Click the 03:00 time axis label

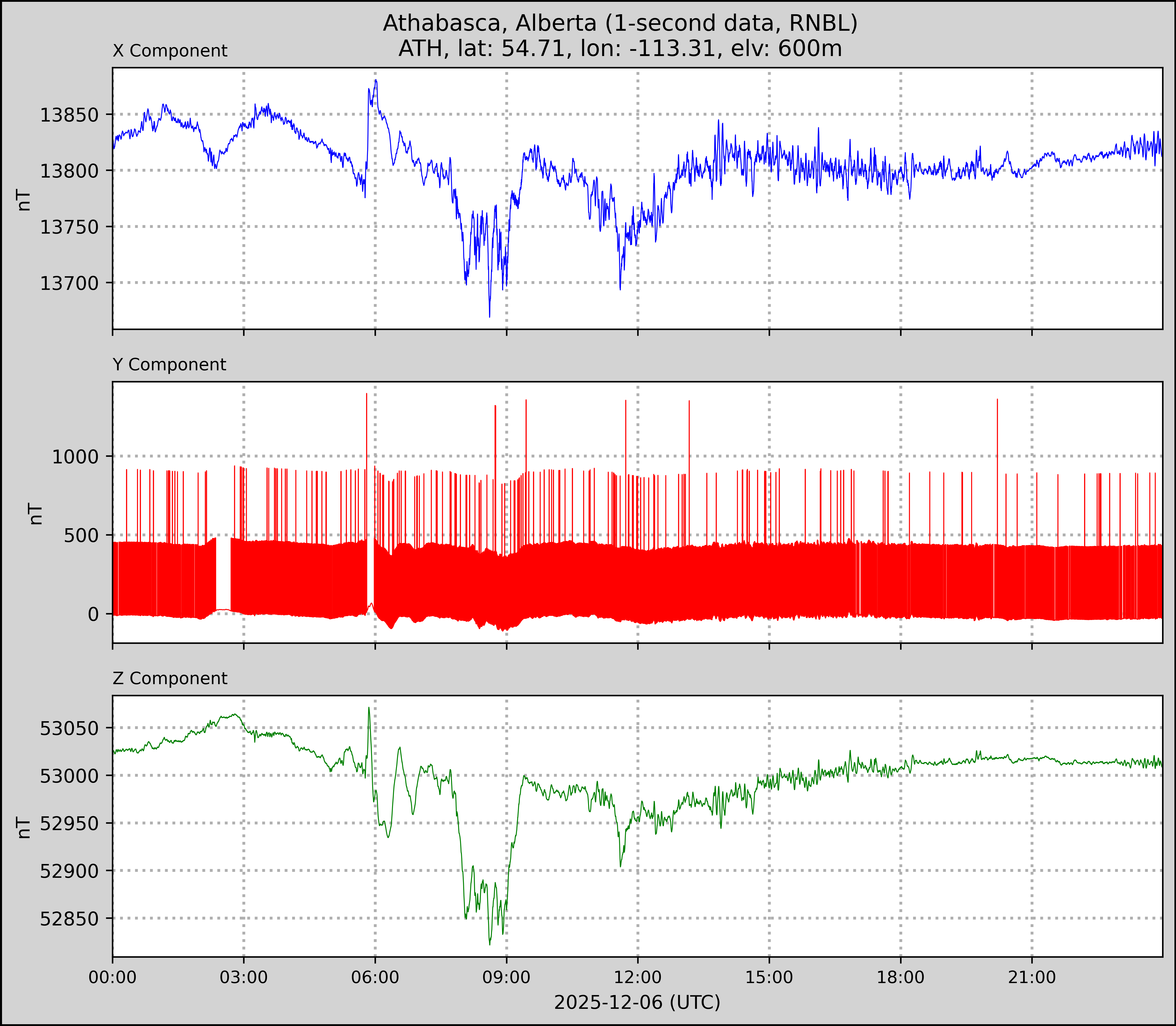click(x=244, y=977)
